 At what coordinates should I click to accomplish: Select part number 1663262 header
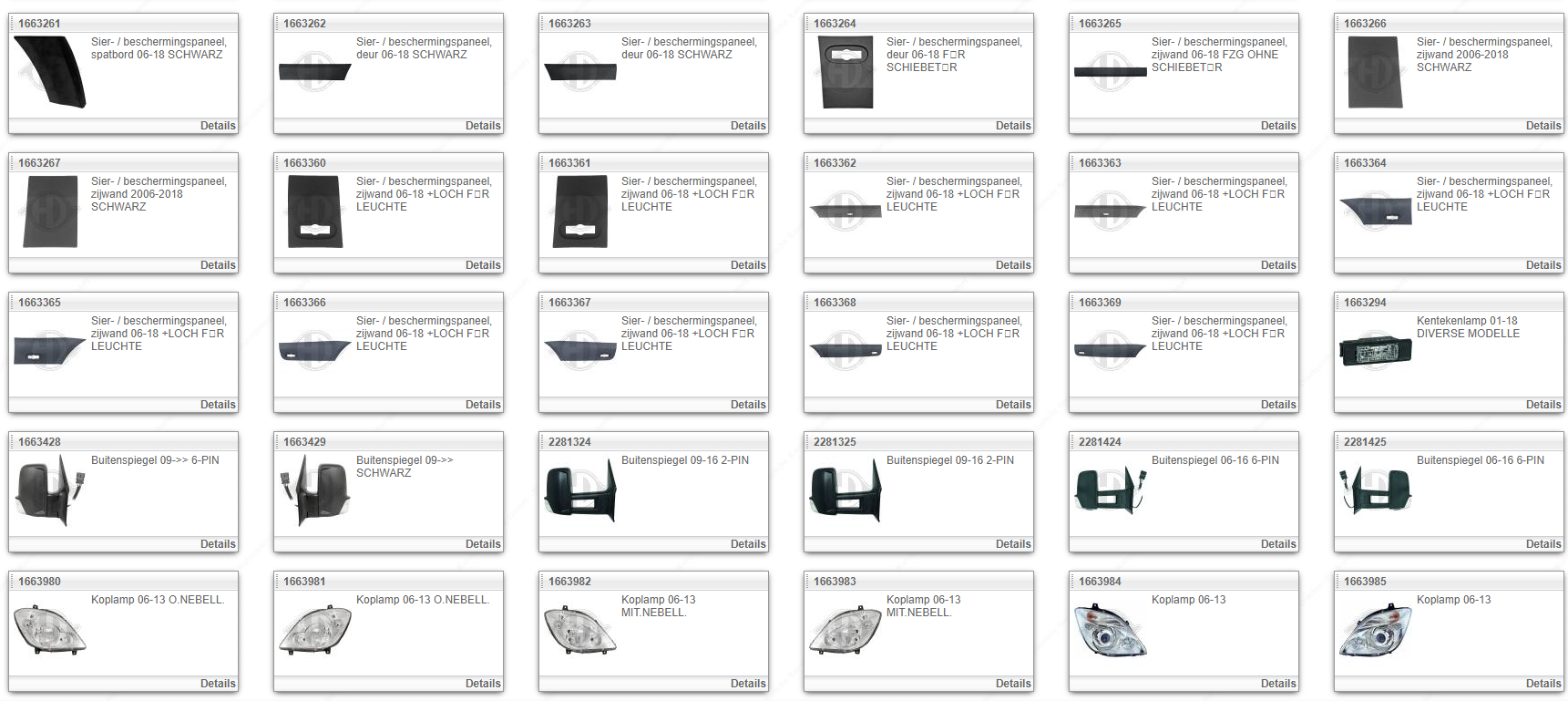(x=304, y=24)
